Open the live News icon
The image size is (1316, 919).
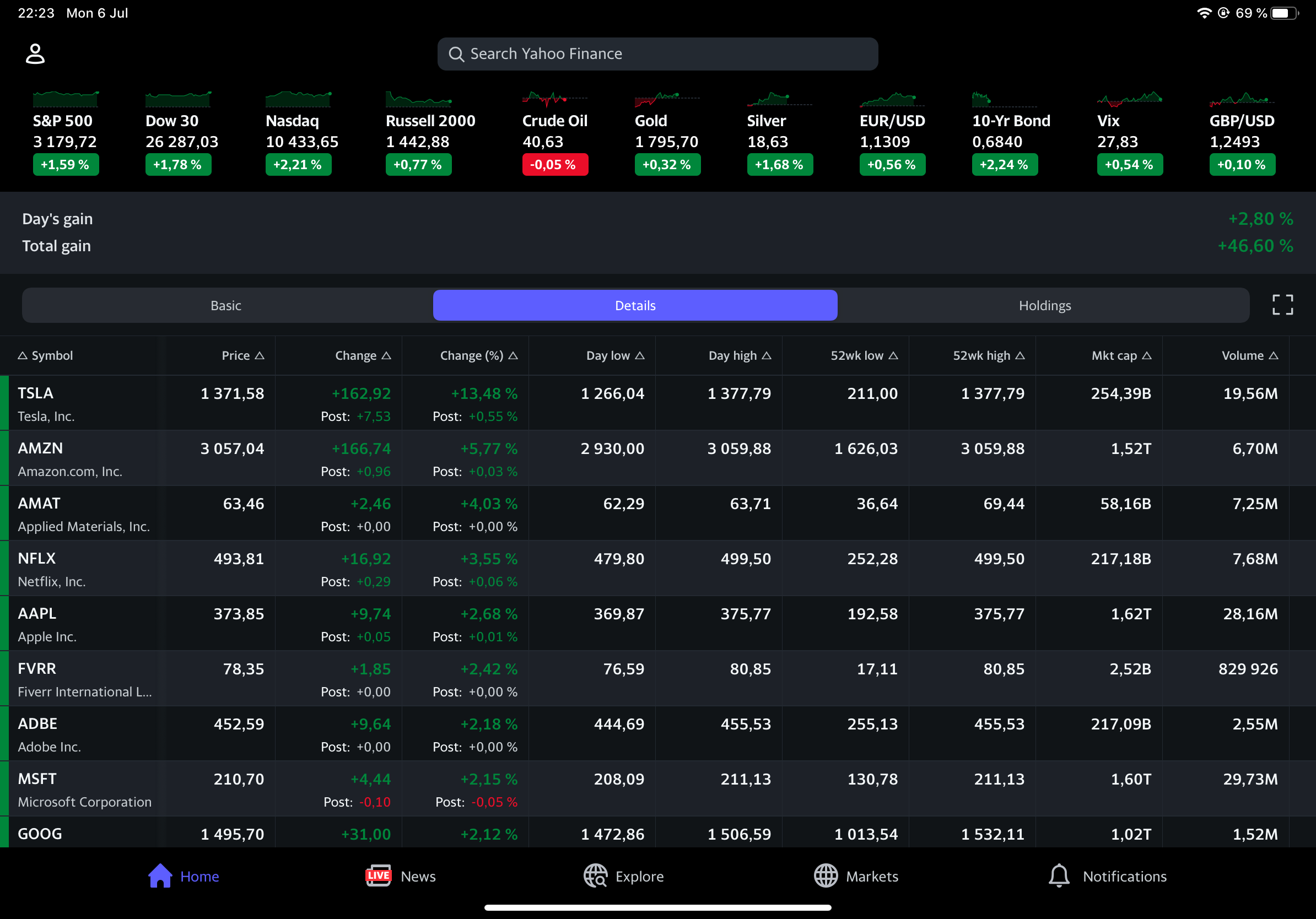pyautogui.click(x=378, y=875)
